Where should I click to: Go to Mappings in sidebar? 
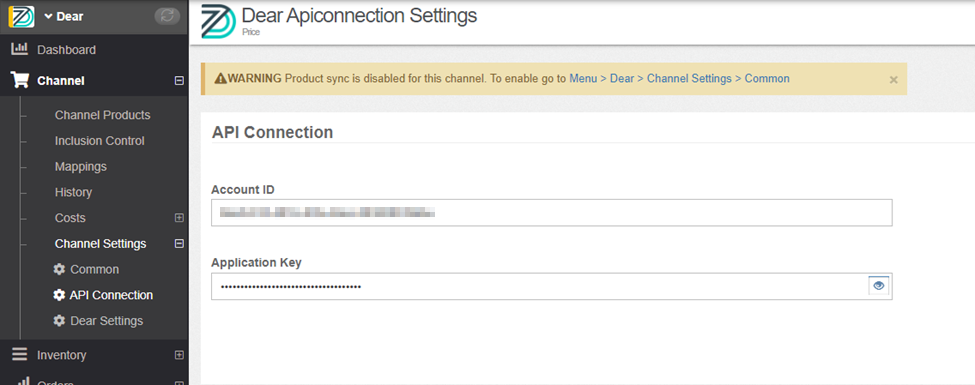point(81,167)
